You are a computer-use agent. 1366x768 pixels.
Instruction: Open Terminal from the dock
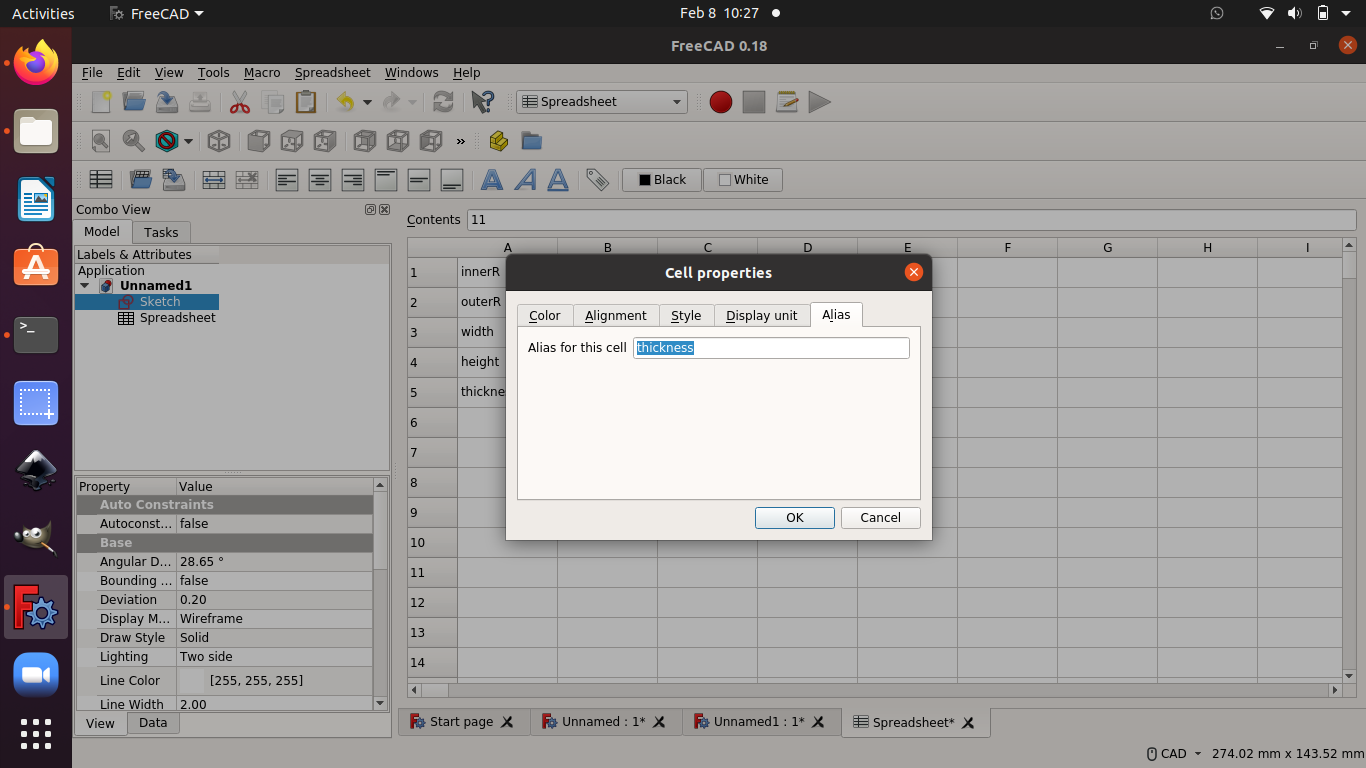[36, 334]
